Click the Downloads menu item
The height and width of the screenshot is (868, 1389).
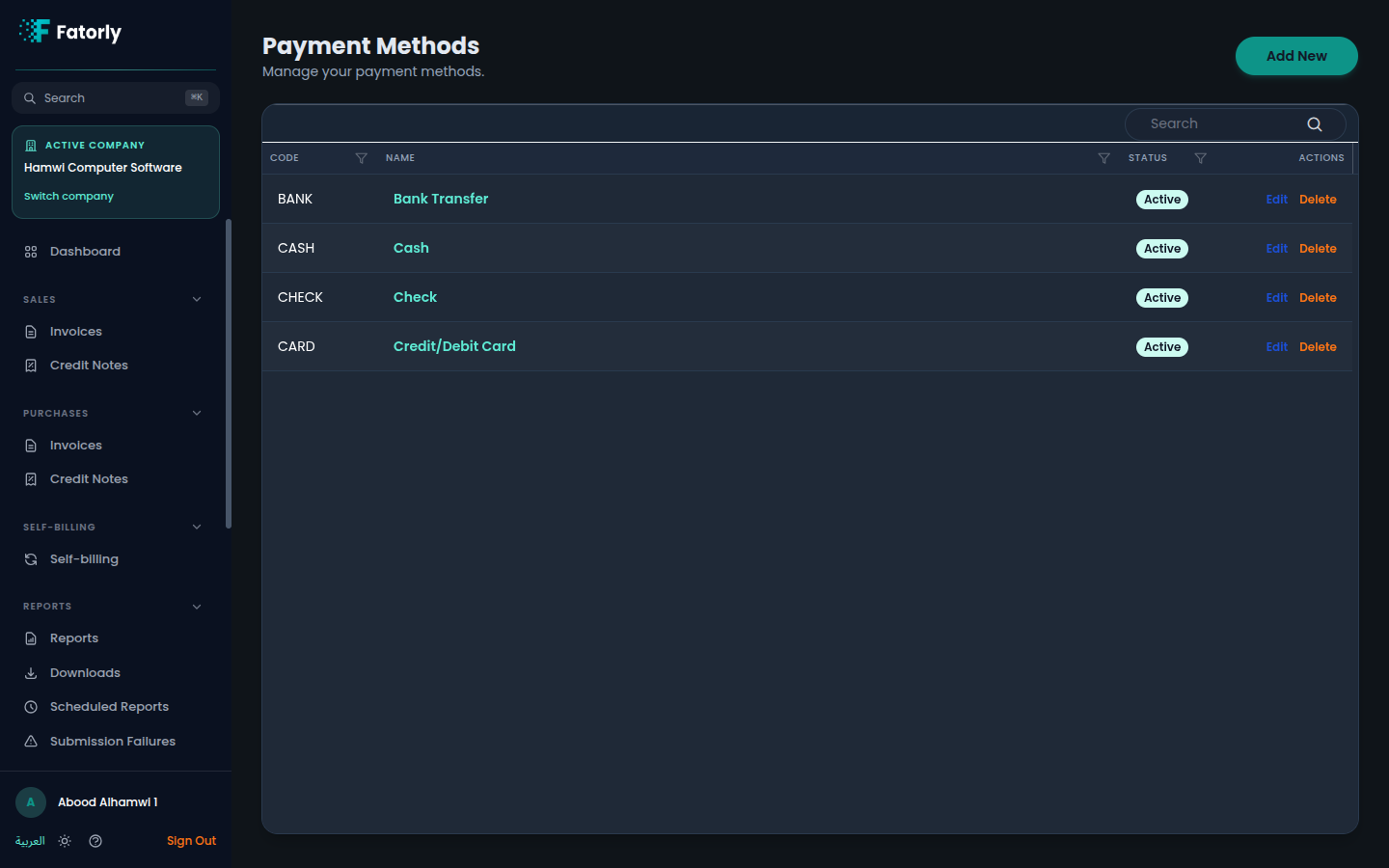[x=116, y=673]
